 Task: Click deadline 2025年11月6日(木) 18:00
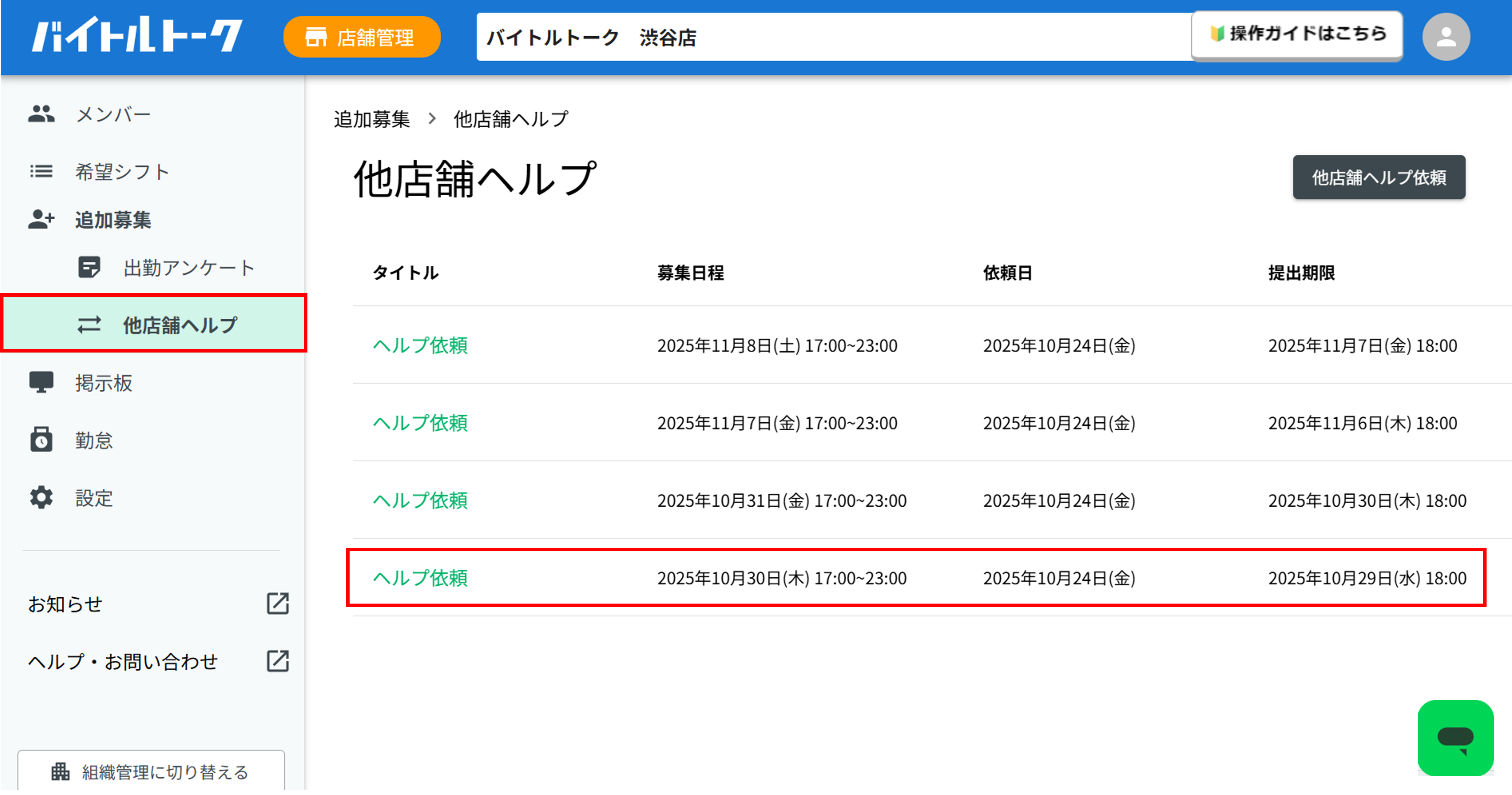(x=1362, y=423)
